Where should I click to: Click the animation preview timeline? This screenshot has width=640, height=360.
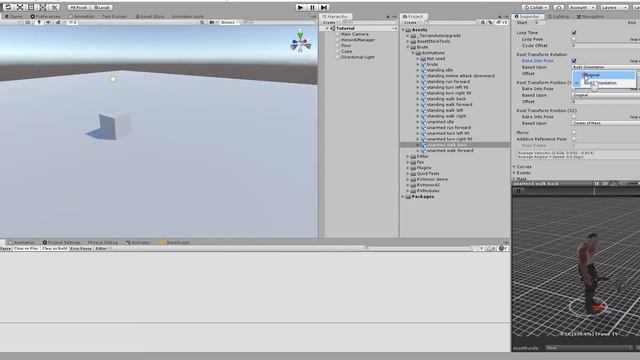click(583, 191)
